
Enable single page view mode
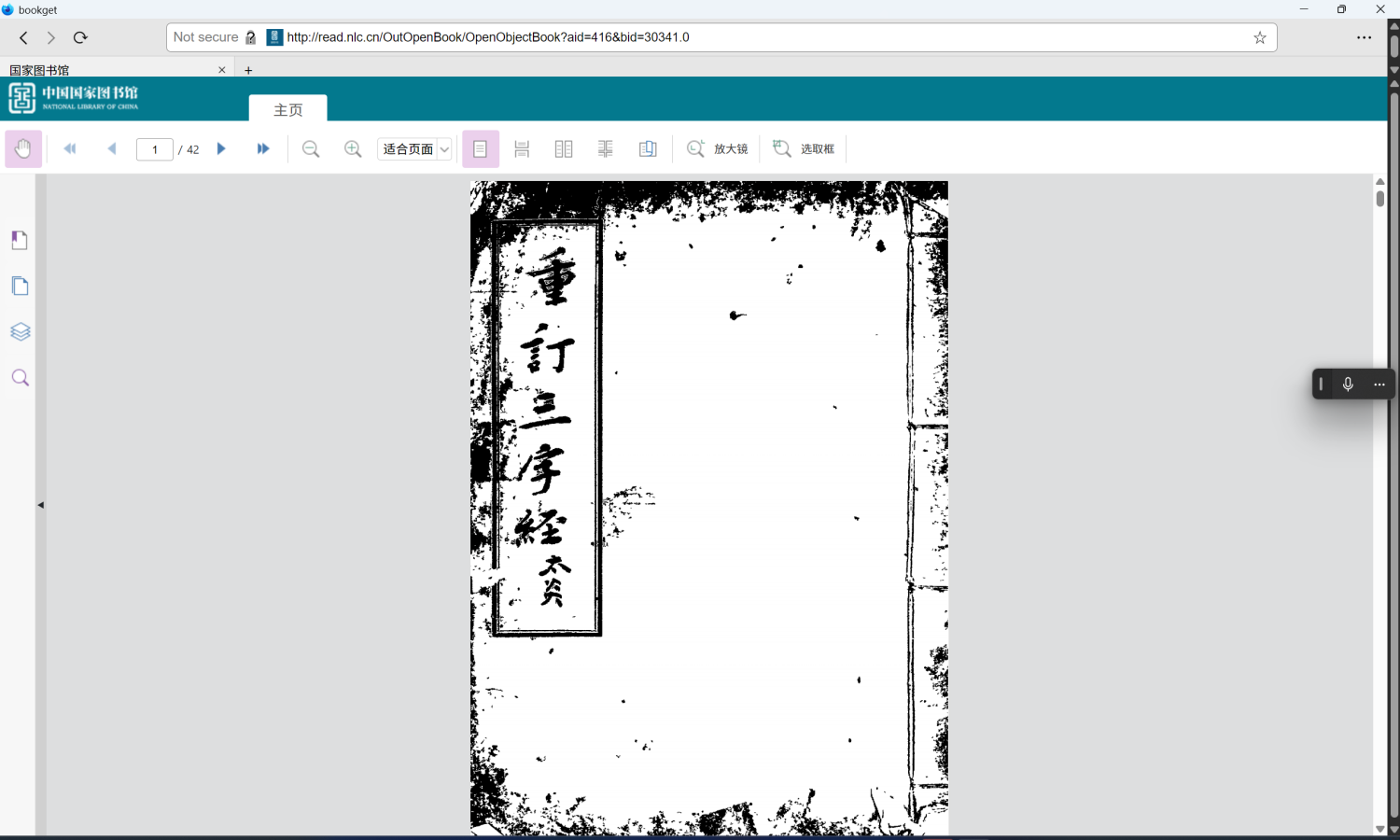[x=480, y=149]
